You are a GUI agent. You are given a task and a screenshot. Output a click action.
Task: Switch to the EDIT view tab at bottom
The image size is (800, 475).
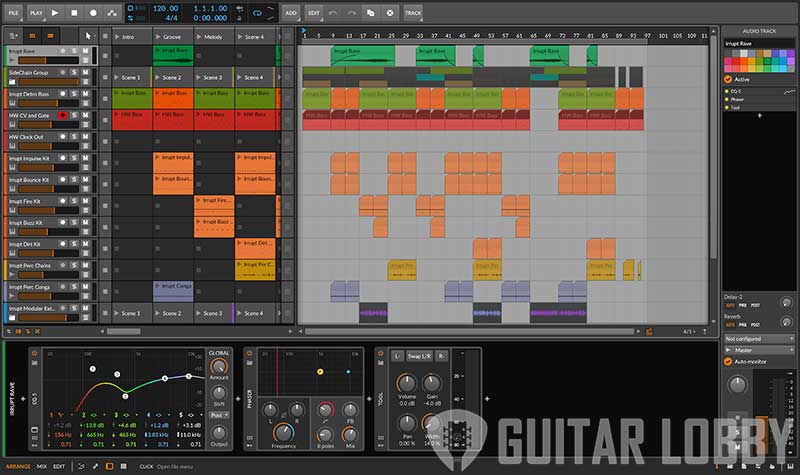pos(59,466)
